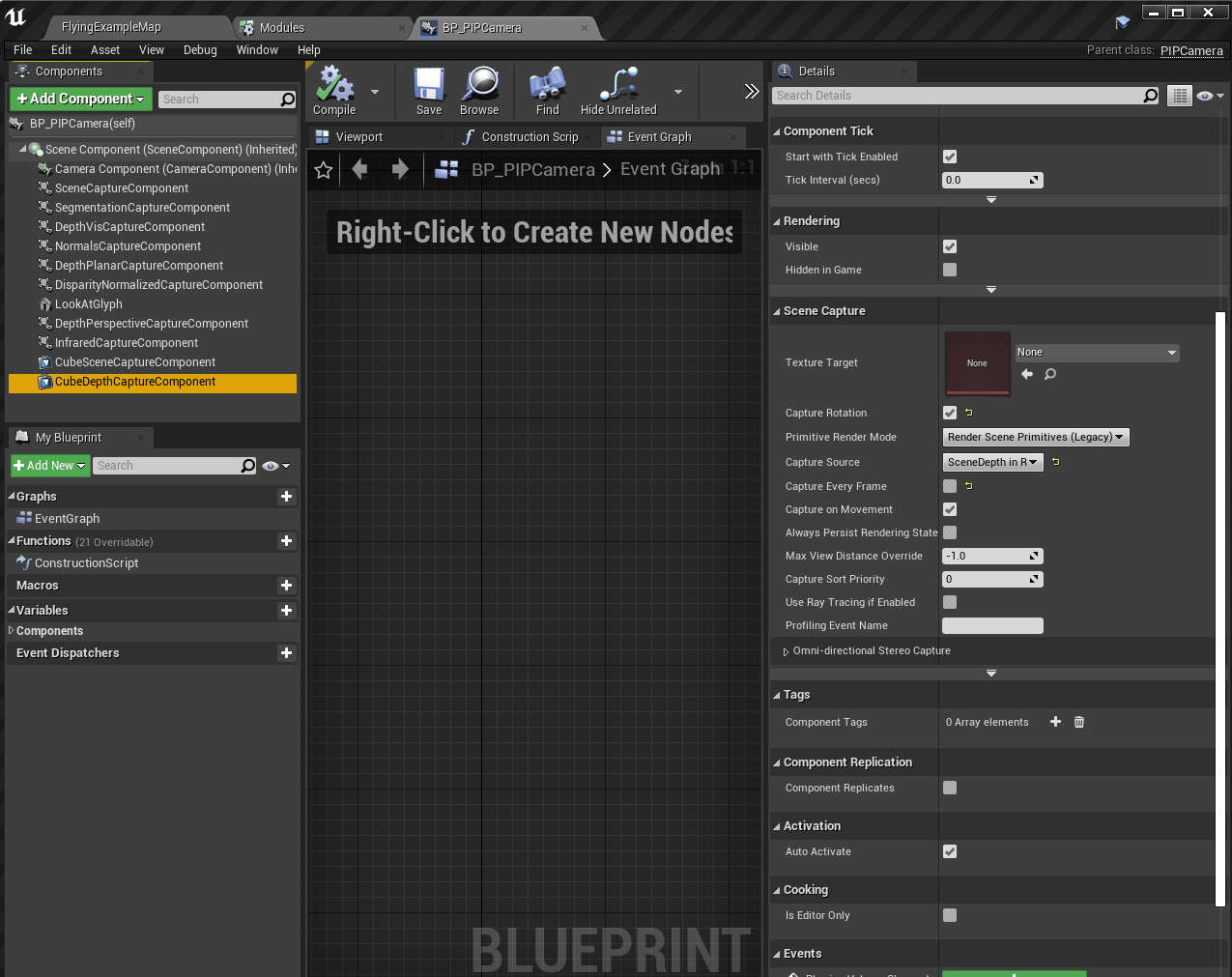1232x977 pixels.
Task: Compile the blueprint
Action: coord(334,91)
